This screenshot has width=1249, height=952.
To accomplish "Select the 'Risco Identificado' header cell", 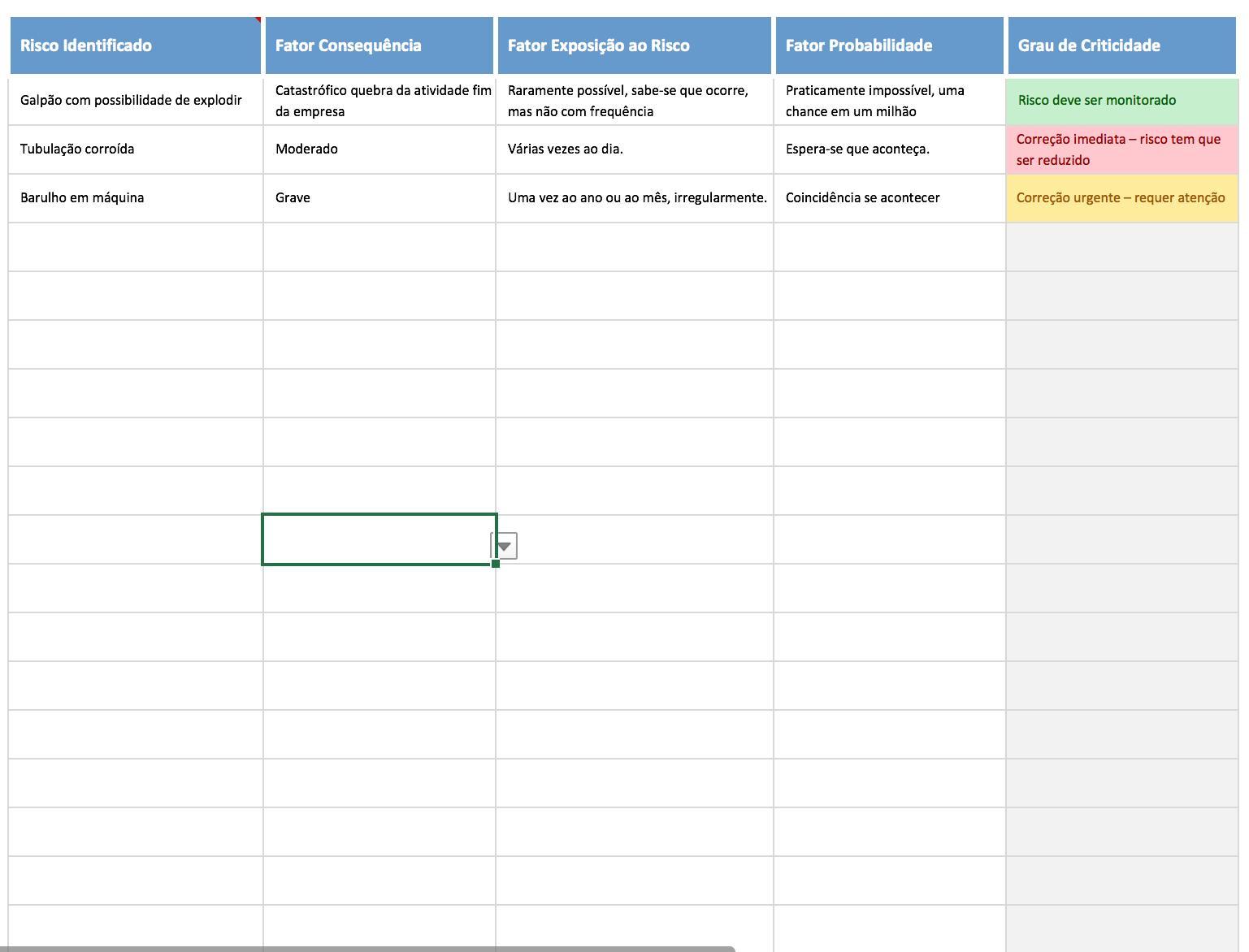I will pos(135,45).
